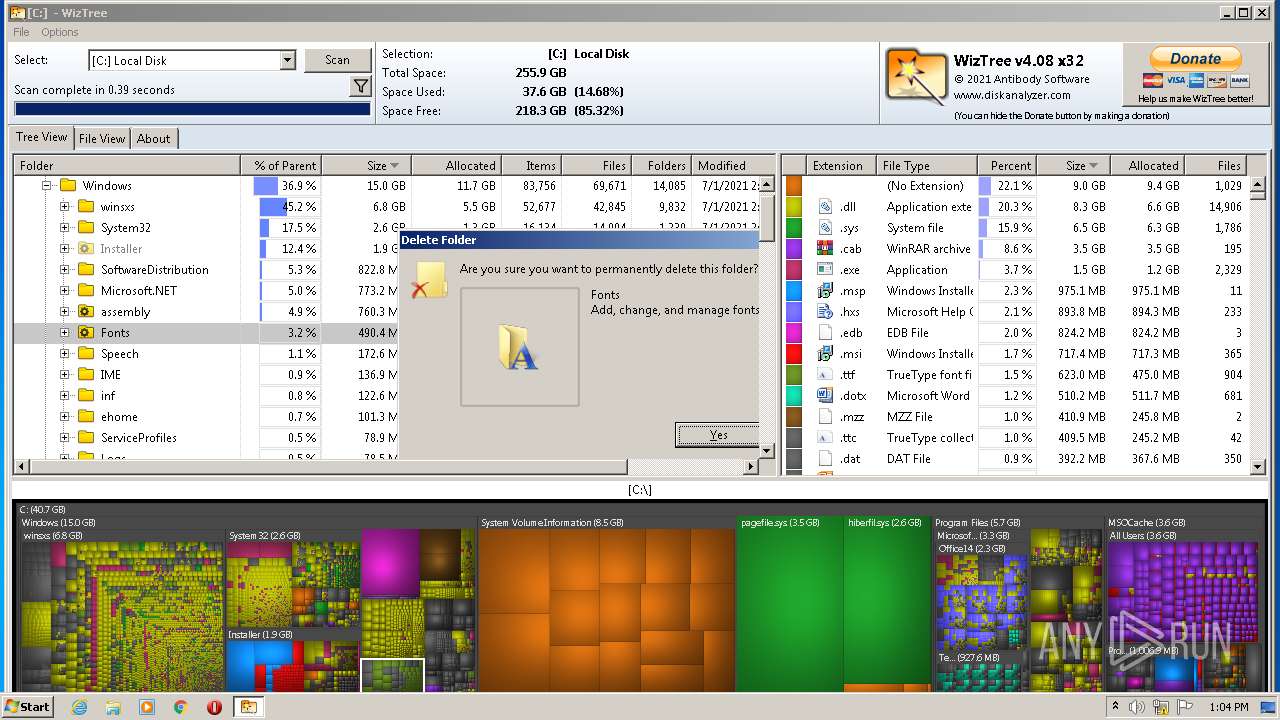Click the Start button
This screenshot has height=720, width=1280.
tap(27, 706)
